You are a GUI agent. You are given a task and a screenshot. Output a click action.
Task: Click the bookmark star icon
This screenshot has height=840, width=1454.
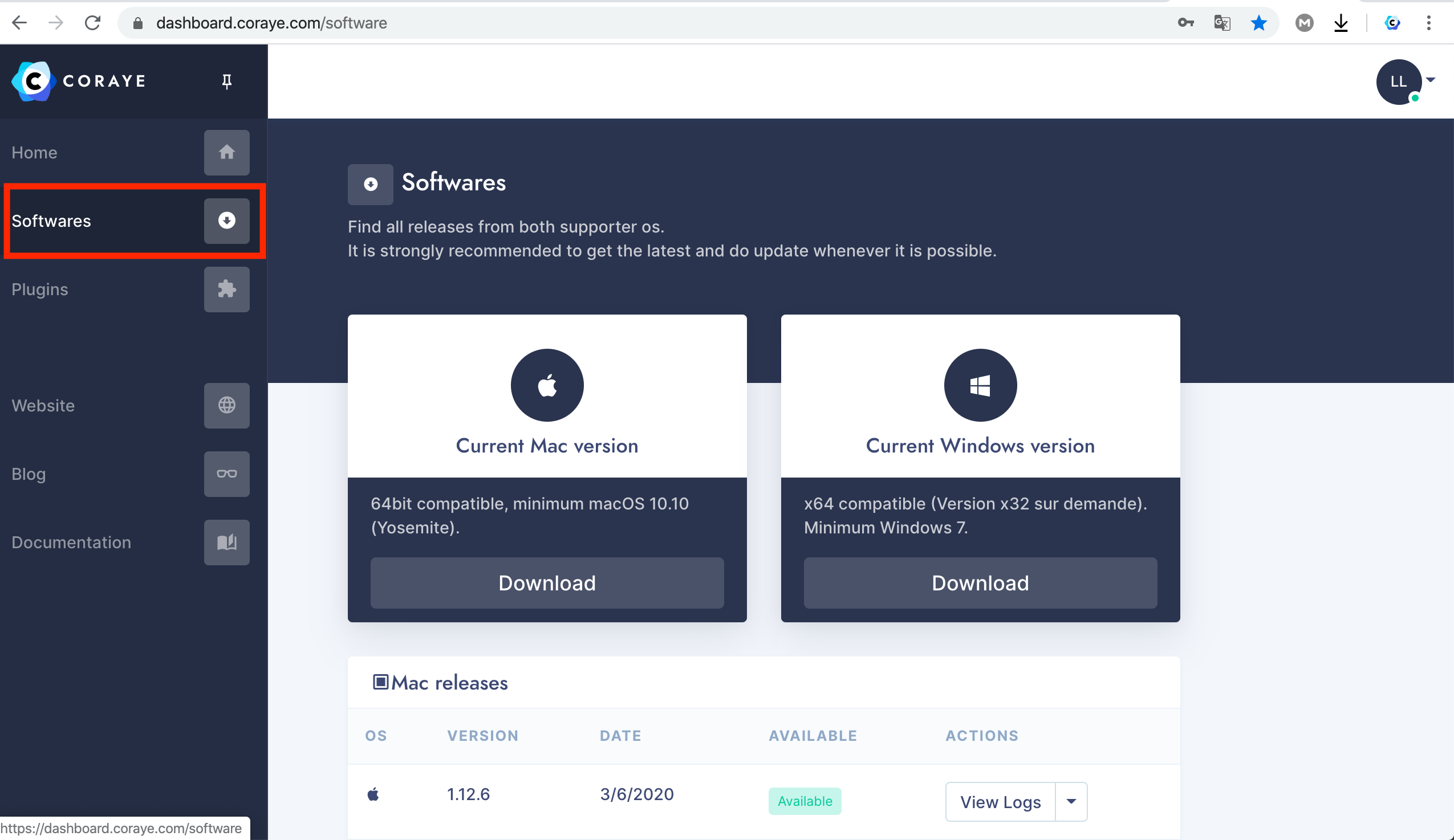click(1258, 23)
